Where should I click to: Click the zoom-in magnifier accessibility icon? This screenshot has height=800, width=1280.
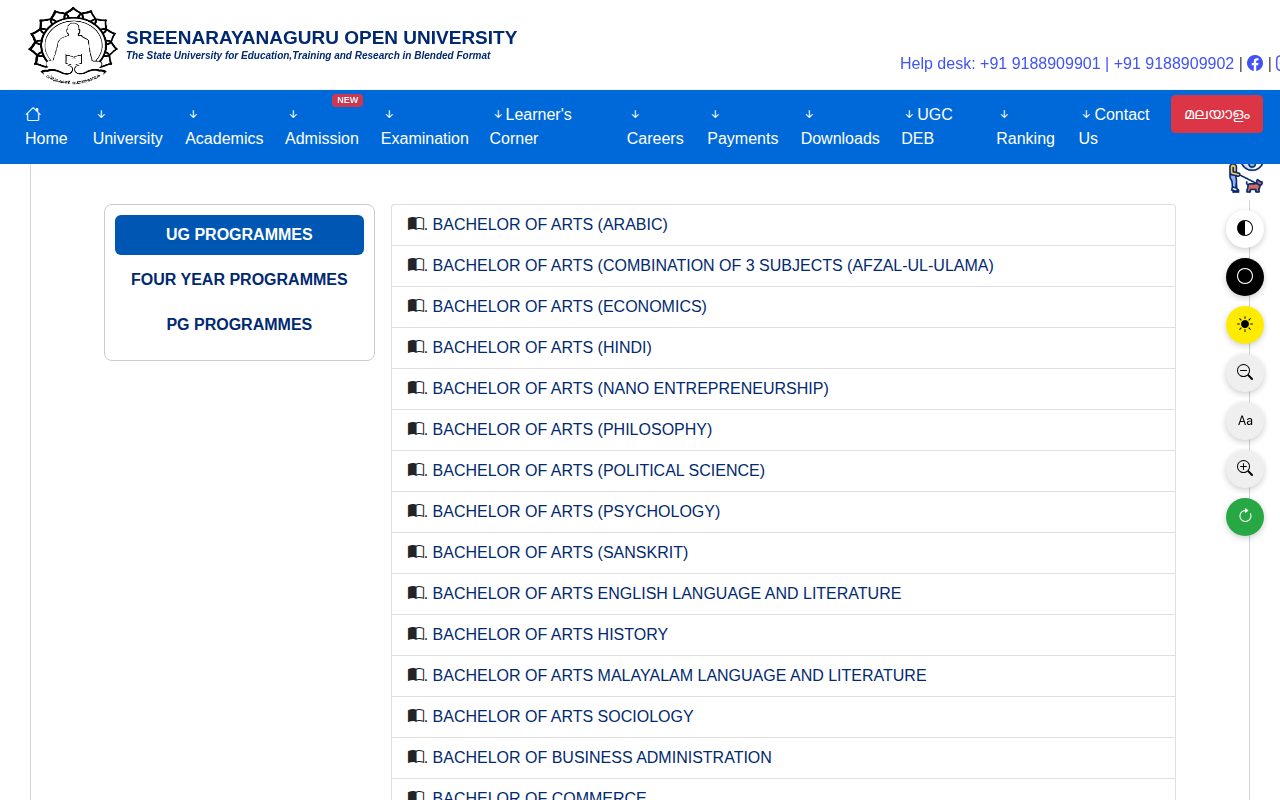1245,468
